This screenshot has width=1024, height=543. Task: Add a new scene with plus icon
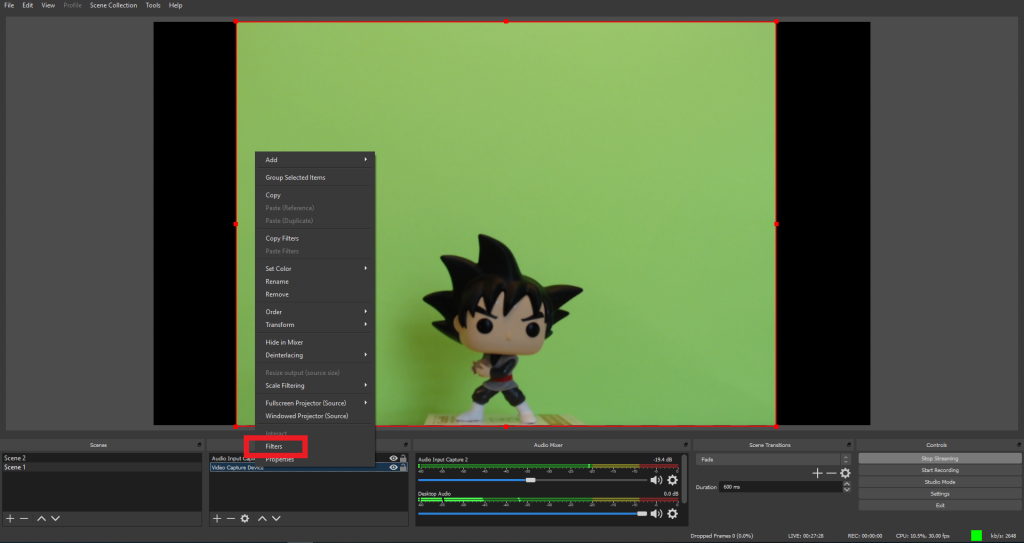[10, 518]
